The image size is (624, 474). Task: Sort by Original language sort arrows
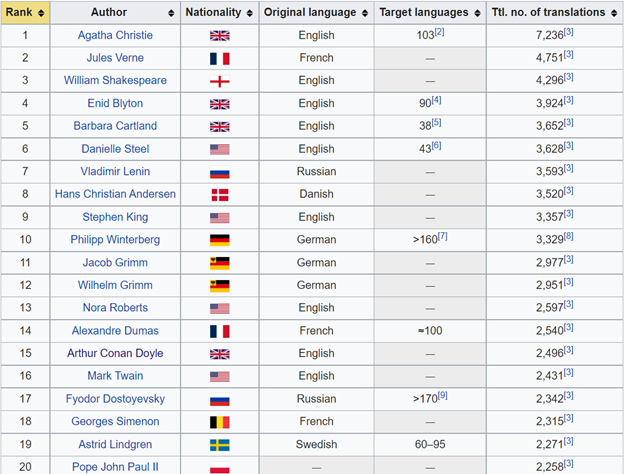[x=365, y=13]
